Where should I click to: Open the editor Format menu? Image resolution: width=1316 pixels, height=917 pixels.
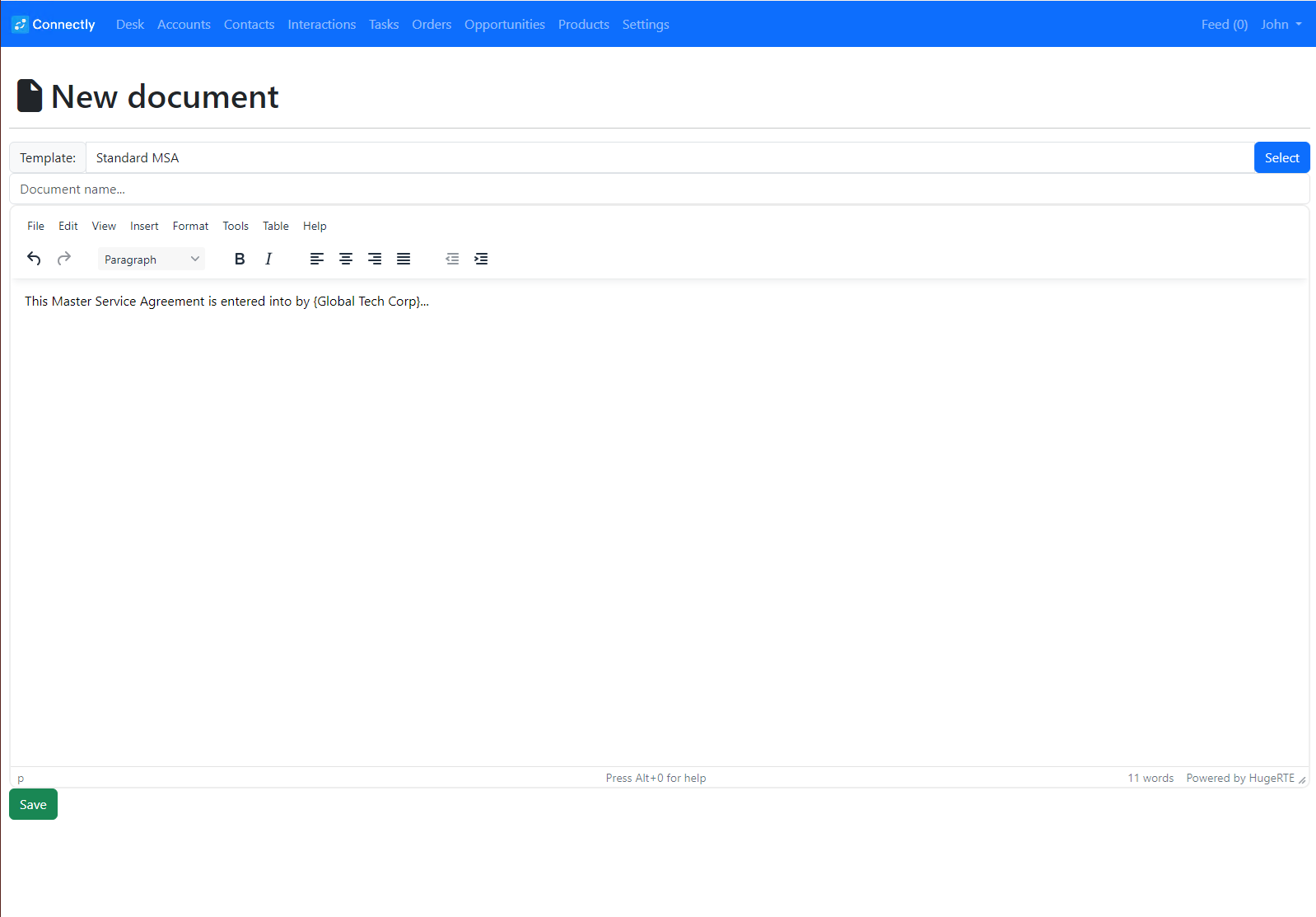190,226
